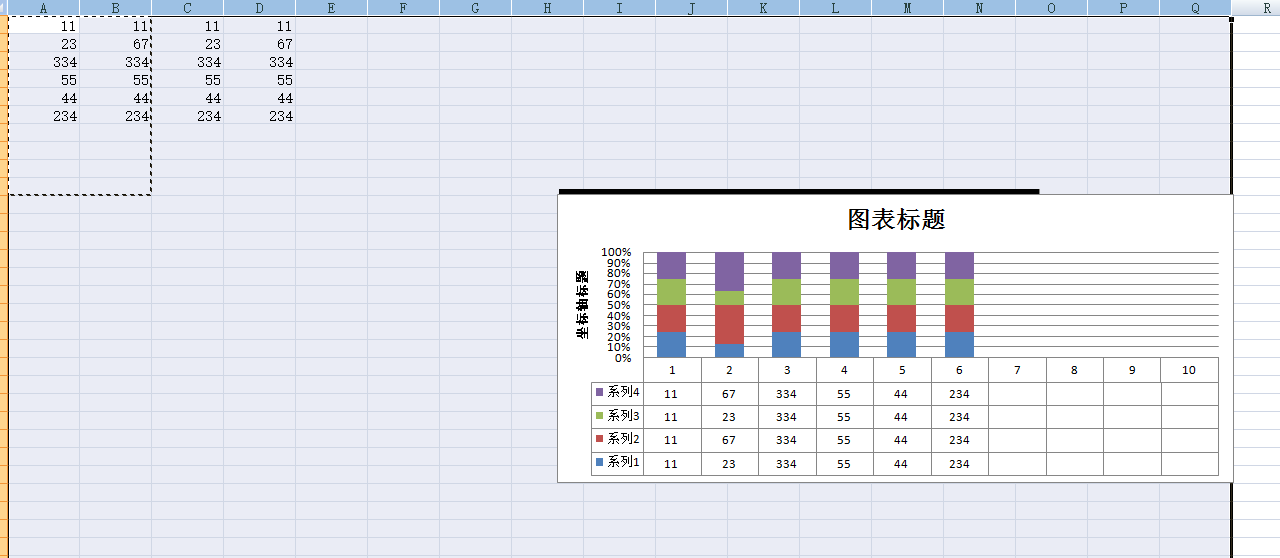Click 系列4 row value 67
1280x558 pixels.
pos(729,394)
